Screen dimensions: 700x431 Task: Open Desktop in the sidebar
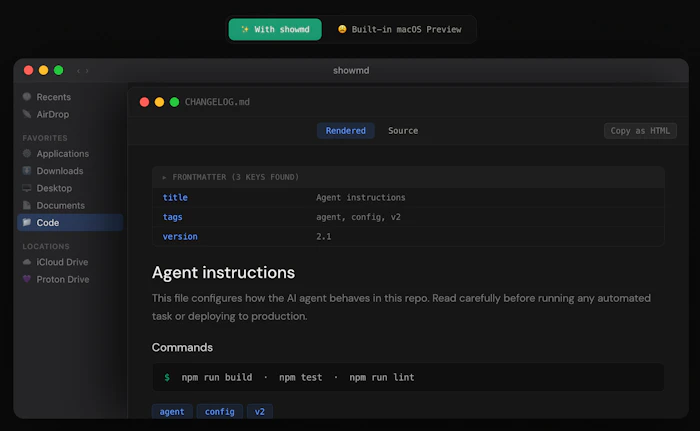tap(54, 188)
